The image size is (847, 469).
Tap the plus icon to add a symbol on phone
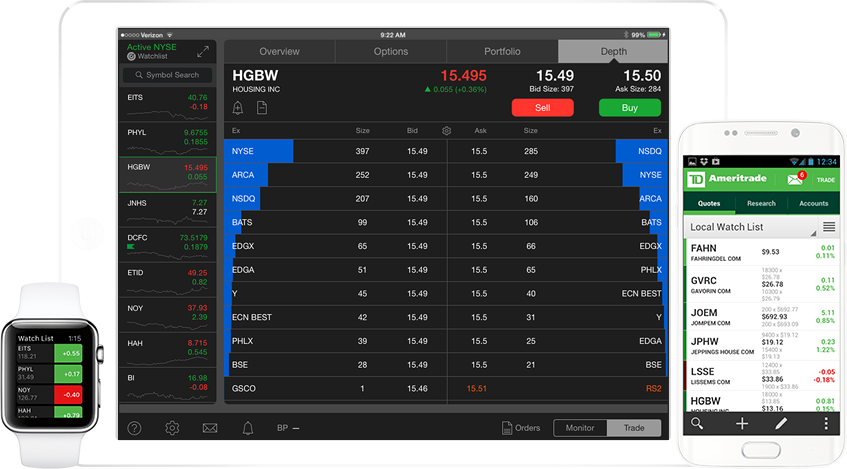pyautogui.click(x=742, y=424)
